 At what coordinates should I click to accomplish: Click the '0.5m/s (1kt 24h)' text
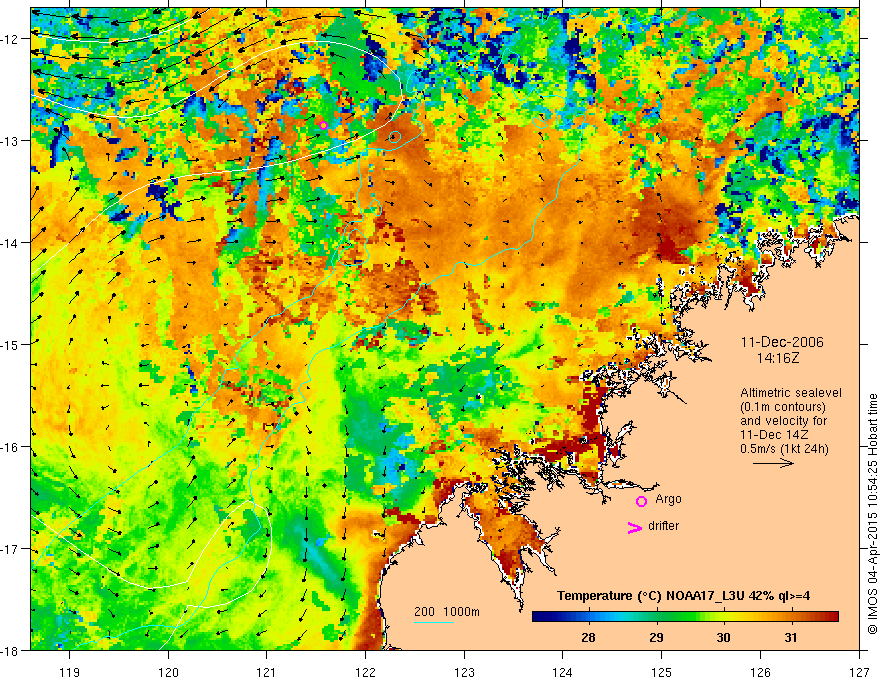785,449
